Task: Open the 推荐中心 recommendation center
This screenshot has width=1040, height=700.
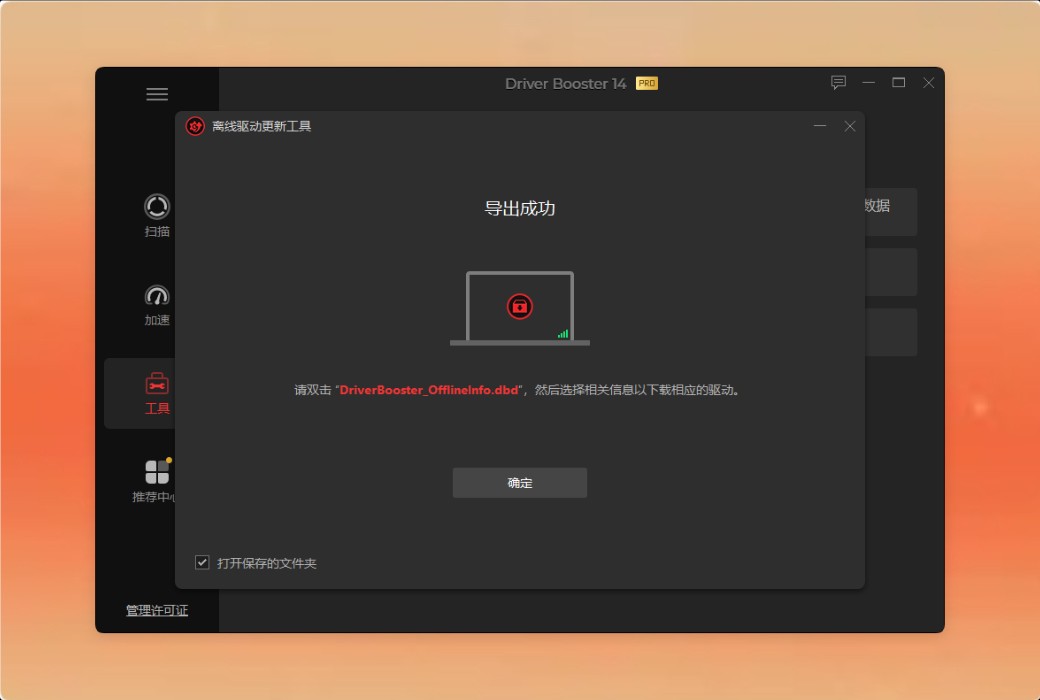Action: [153, 481]
